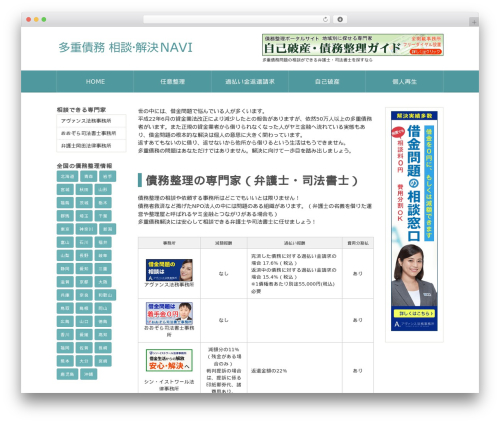Select the 長野 region button
The image size is (500, 423).
point(84,255)
